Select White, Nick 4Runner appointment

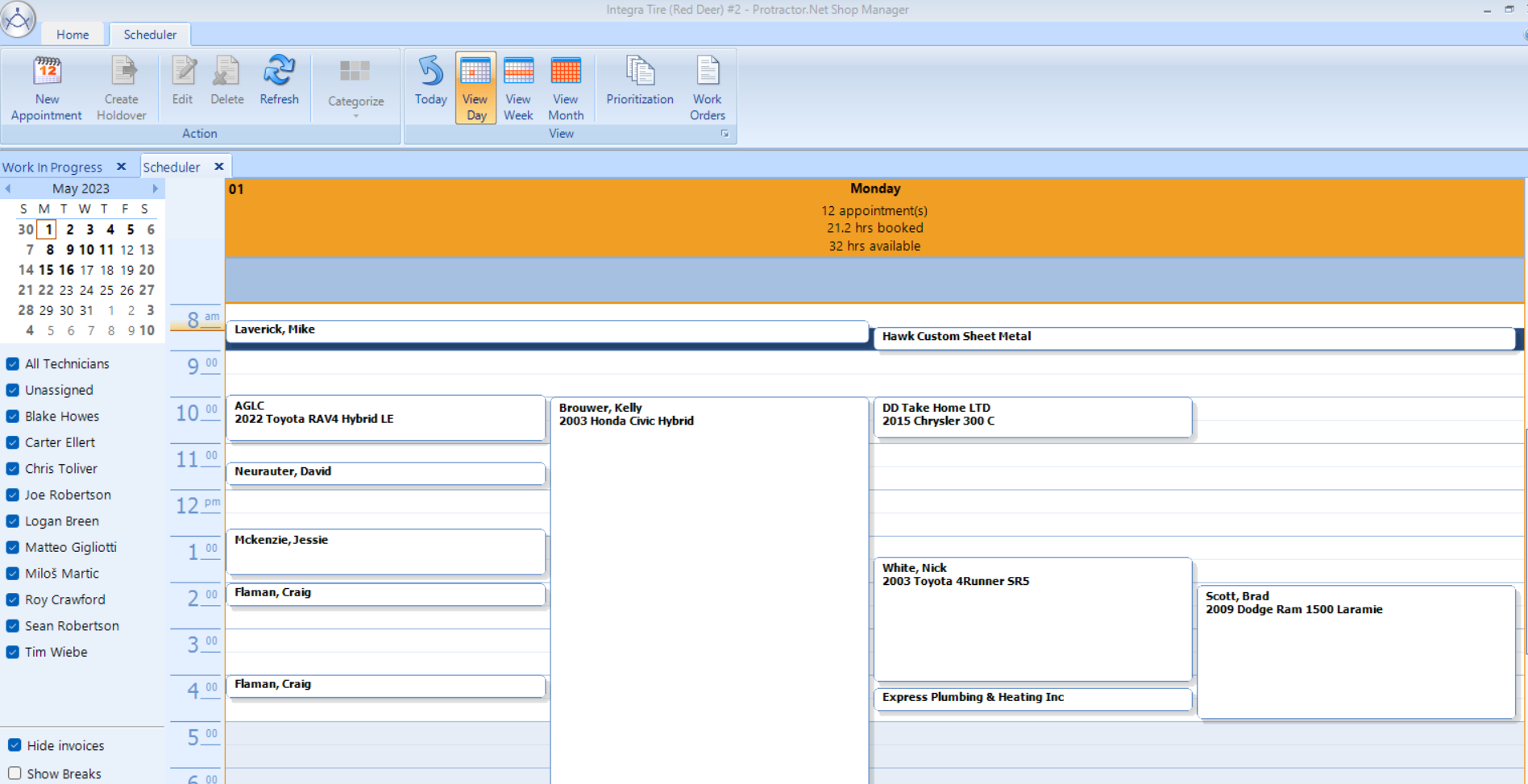pyautogui.click(x=1032, y=619)
